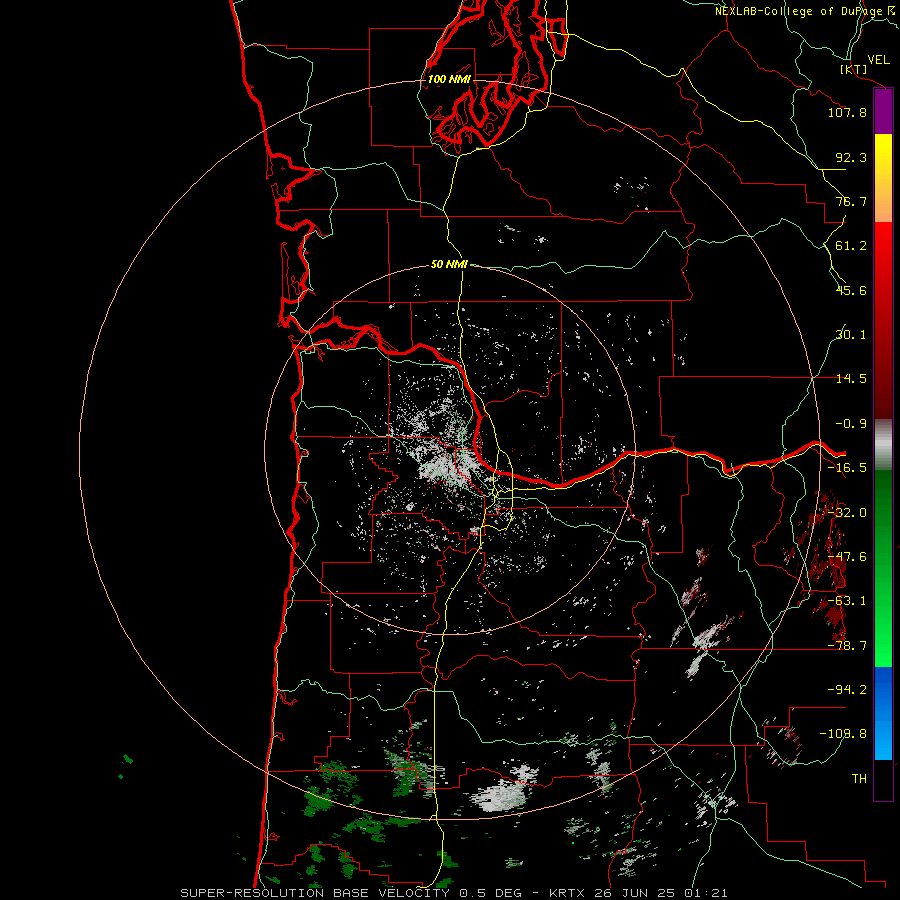
Task: Click the [KT] units label
Action: 854,69
